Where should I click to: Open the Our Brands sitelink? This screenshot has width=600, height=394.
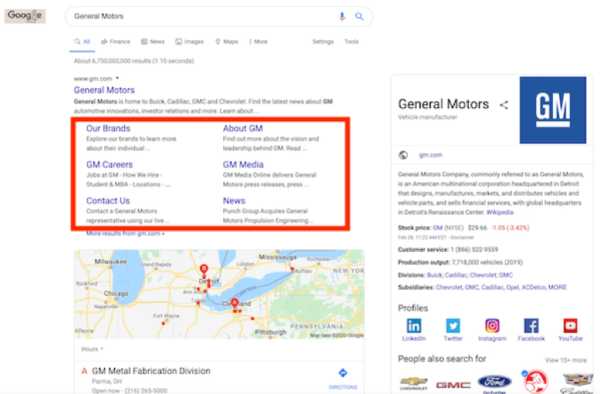[x=108, y=129]
